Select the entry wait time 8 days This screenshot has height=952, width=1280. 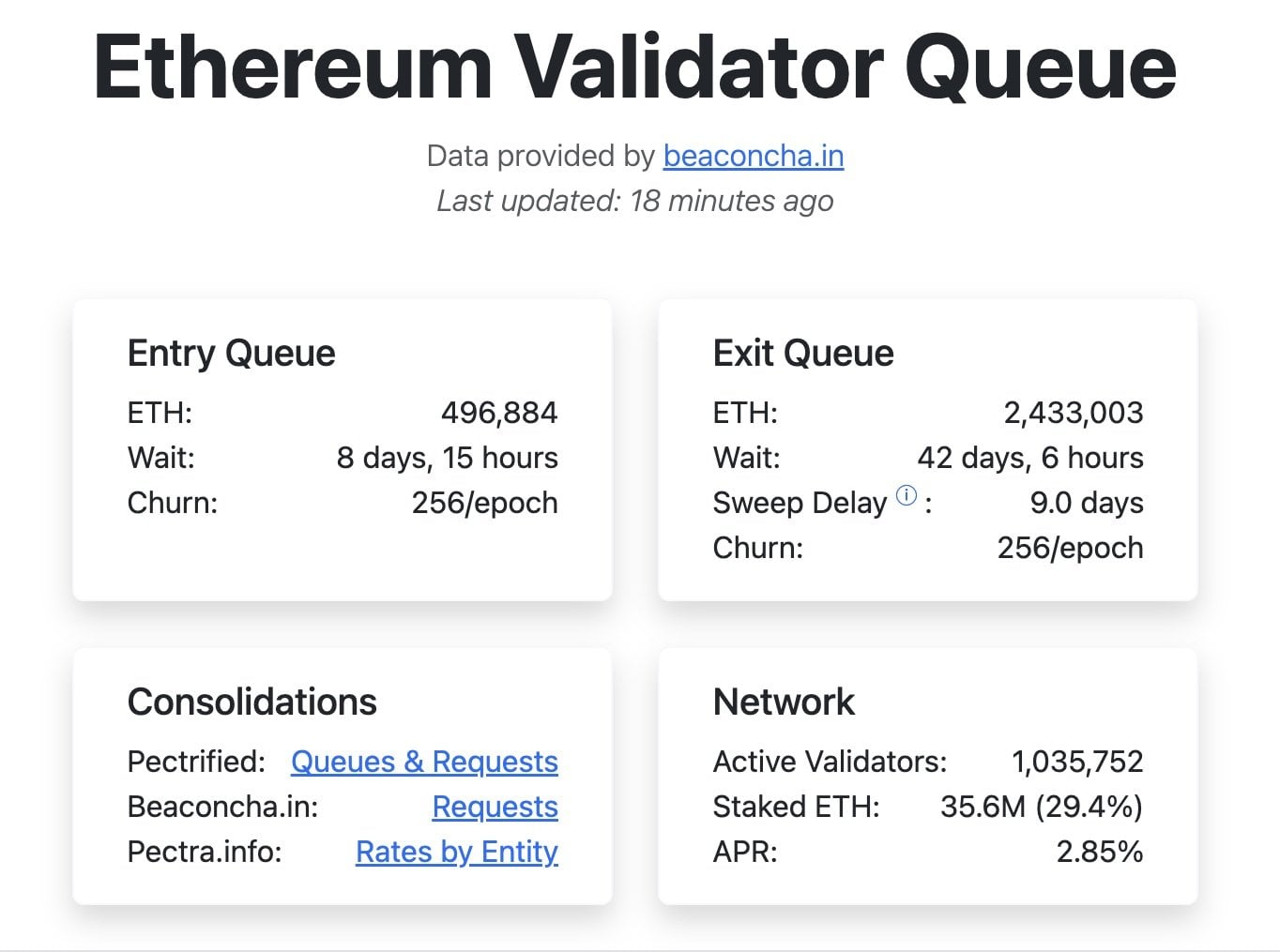pos(448,458)
